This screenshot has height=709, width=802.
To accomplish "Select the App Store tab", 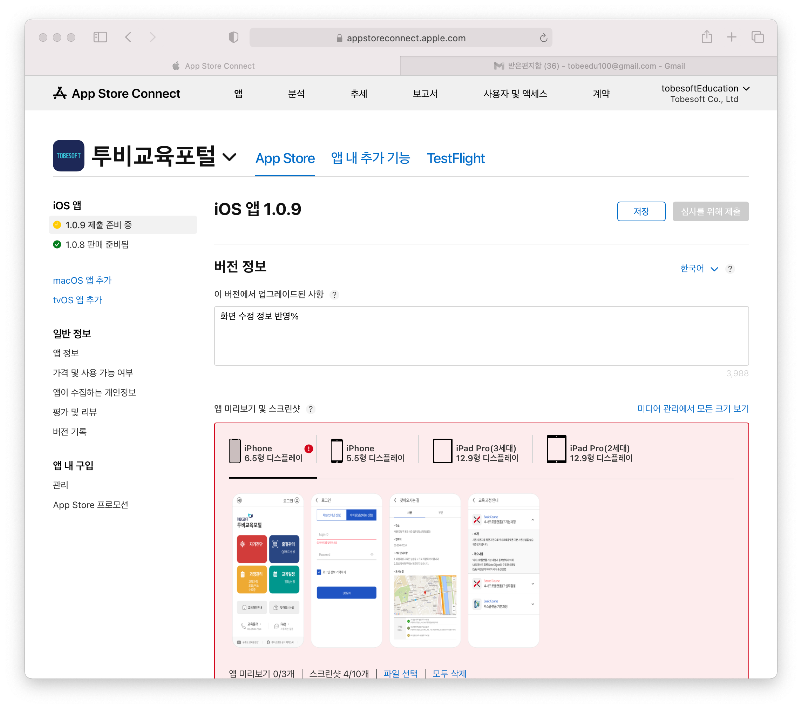I will point(285,159).
